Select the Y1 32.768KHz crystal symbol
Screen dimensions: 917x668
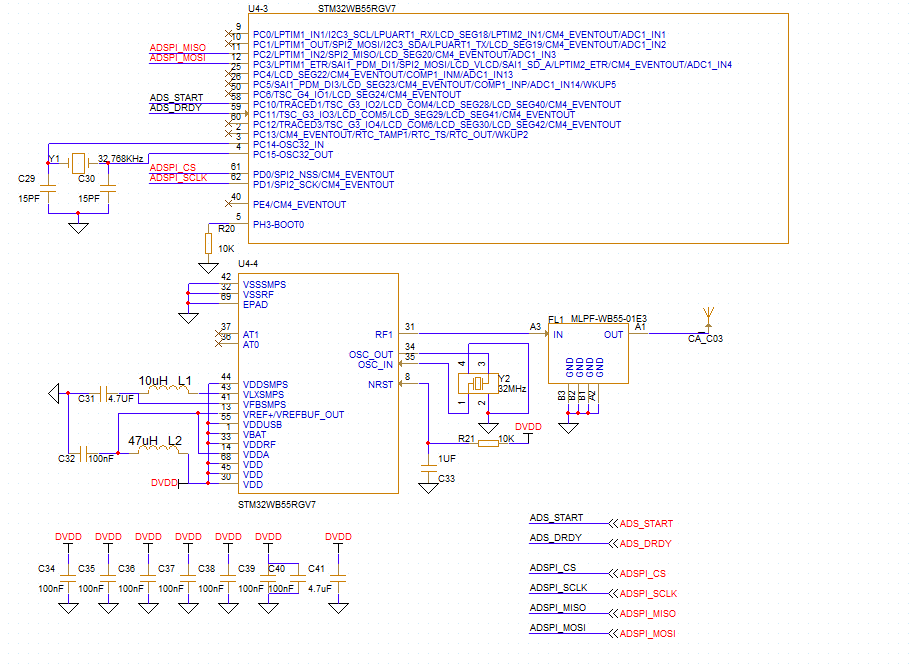tap(78, 163)
